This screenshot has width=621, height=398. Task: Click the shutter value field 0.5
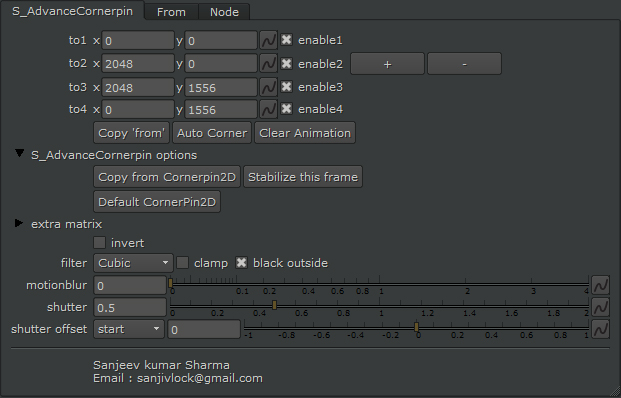(x=130, y=307)
